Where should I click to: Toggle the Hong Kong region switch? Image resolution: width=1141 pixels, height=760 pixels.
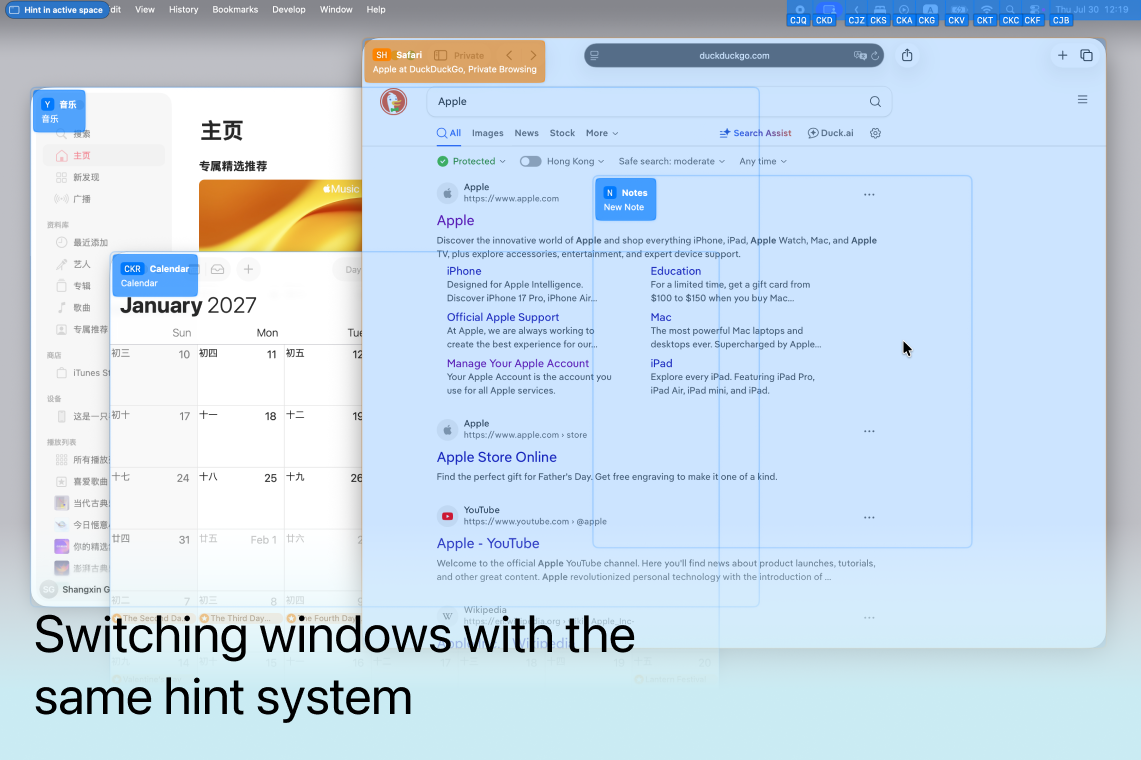tap(530, 162)
